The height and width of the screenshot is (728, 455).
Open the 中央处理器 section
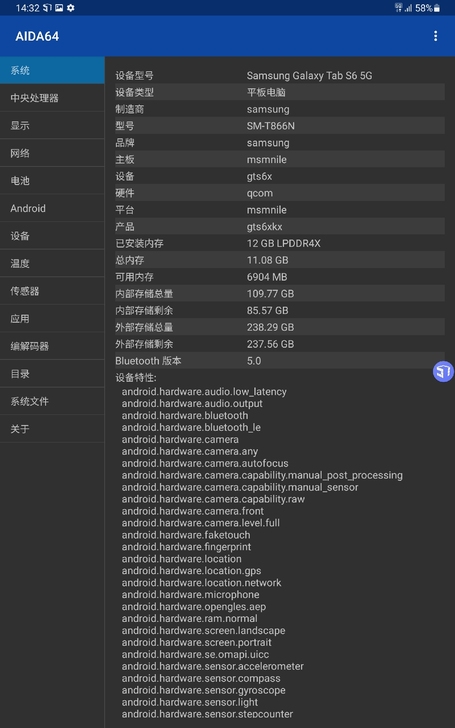point(52,98)
